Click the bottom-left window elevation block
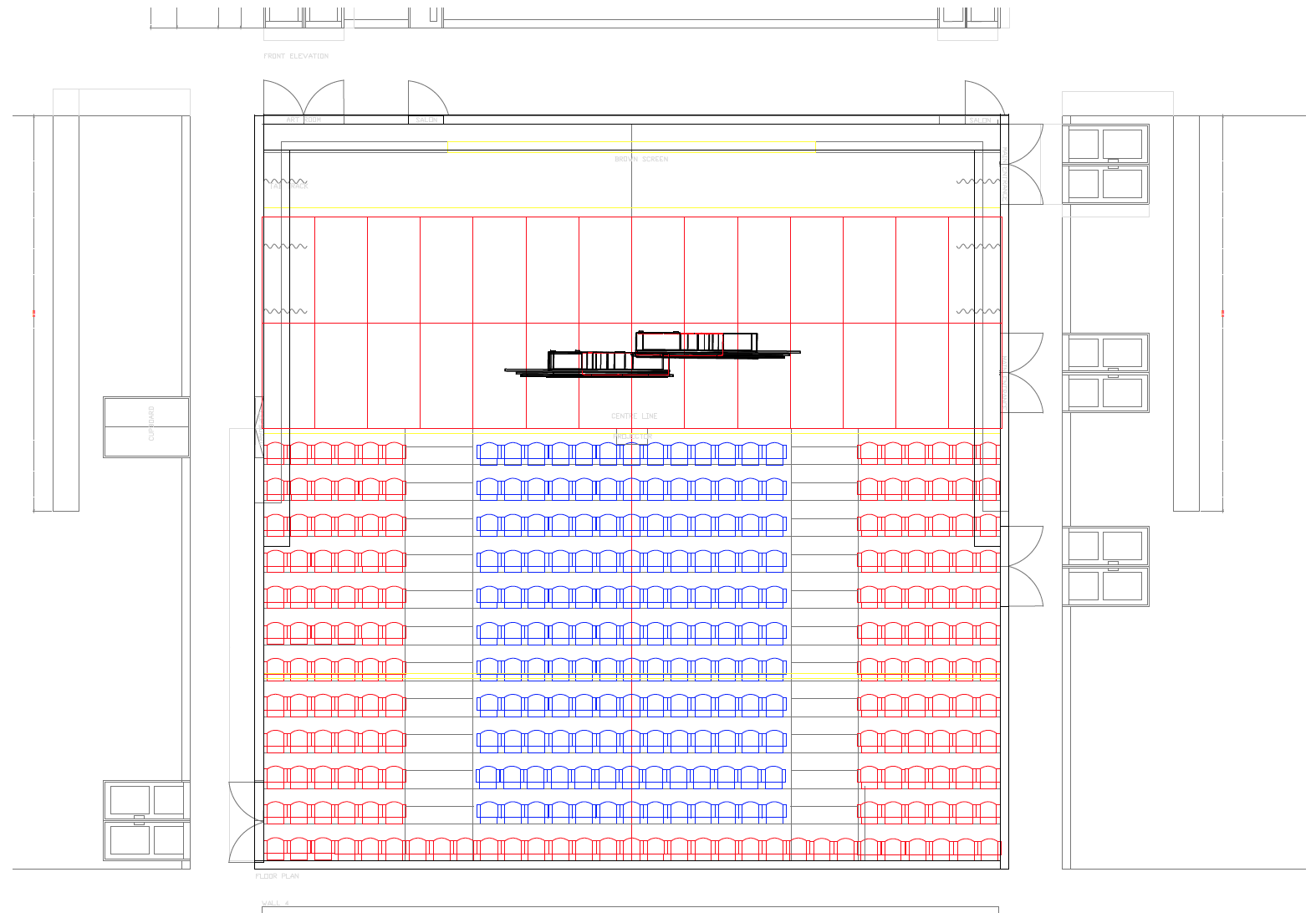Viewport: 1316px width, 913px height. pos(146,820)
